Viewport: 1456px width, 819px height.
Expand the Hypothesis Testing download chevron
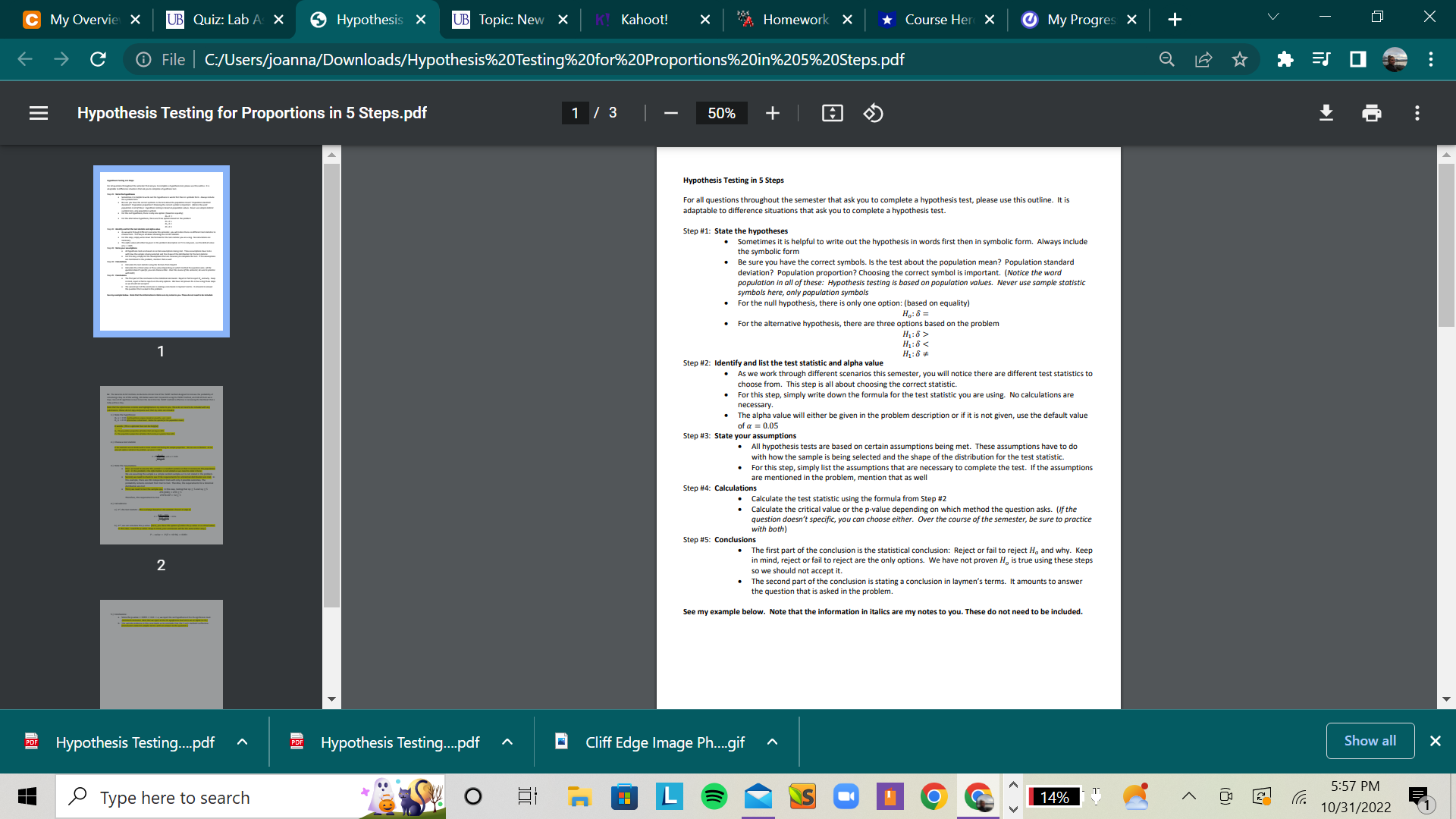coord(242,742)
